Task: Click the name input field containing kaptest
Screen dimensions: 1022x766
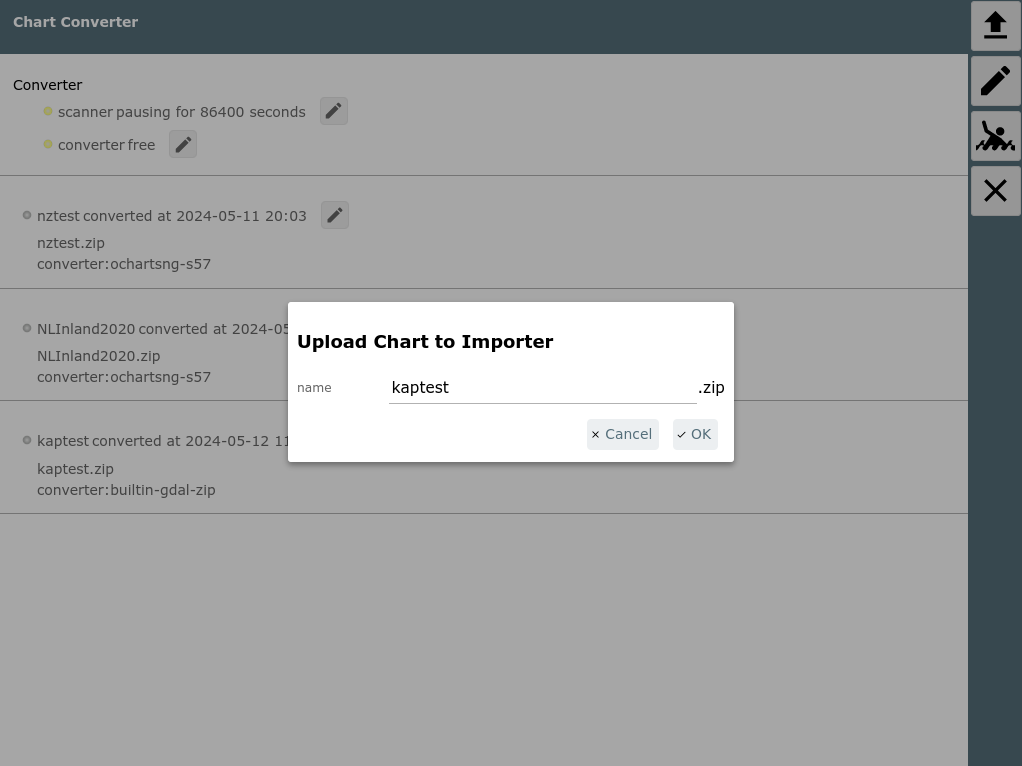Action: coord(543,388)
